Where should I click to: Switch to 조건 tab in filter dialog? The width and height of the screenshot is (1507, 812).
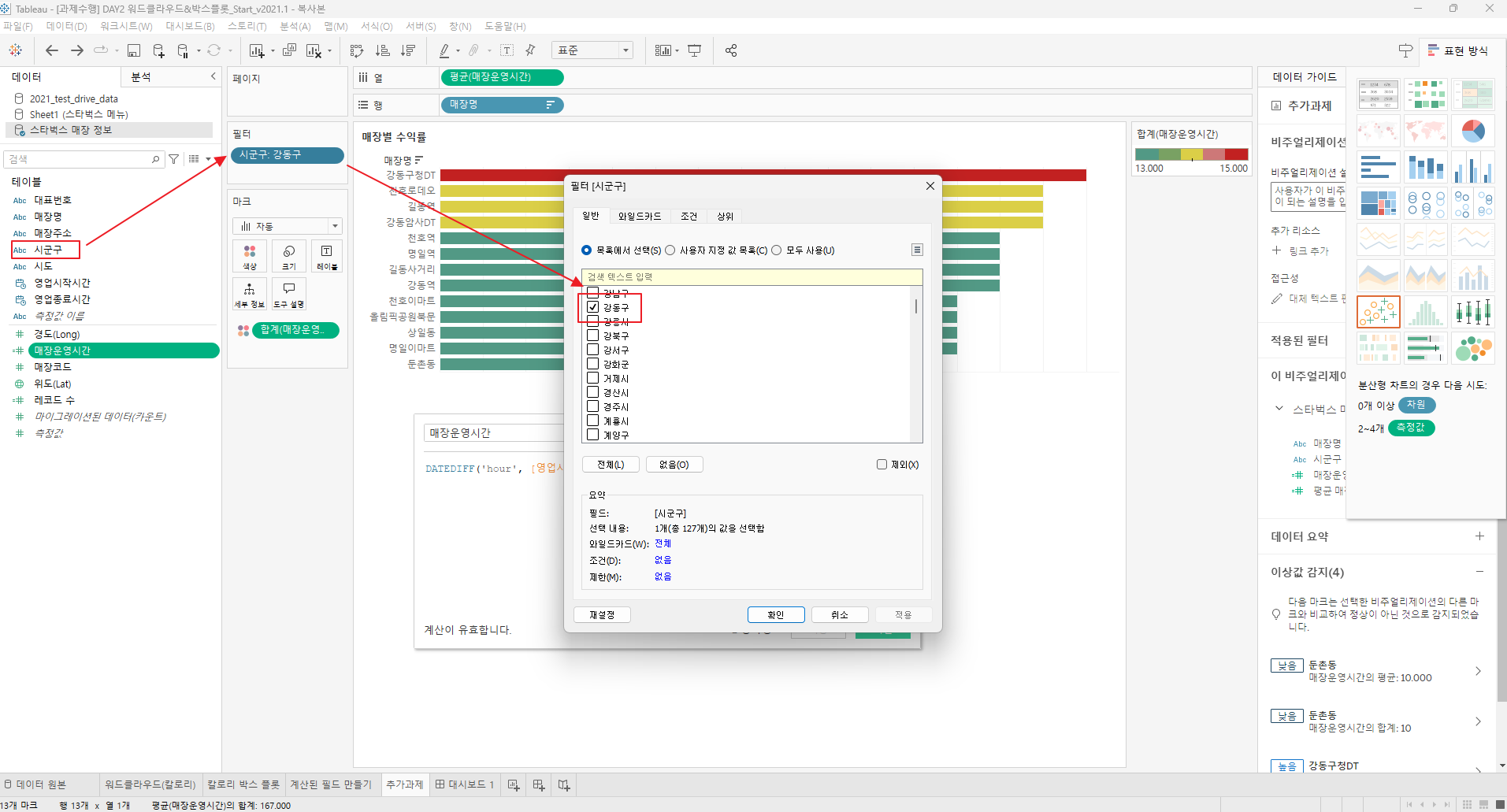pos(689,216)
